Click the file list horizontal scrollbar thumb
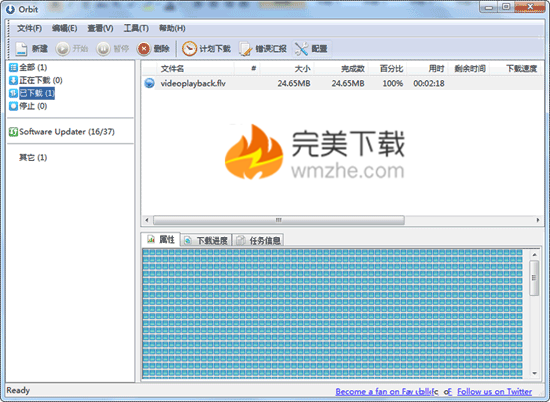 [279, 220]
